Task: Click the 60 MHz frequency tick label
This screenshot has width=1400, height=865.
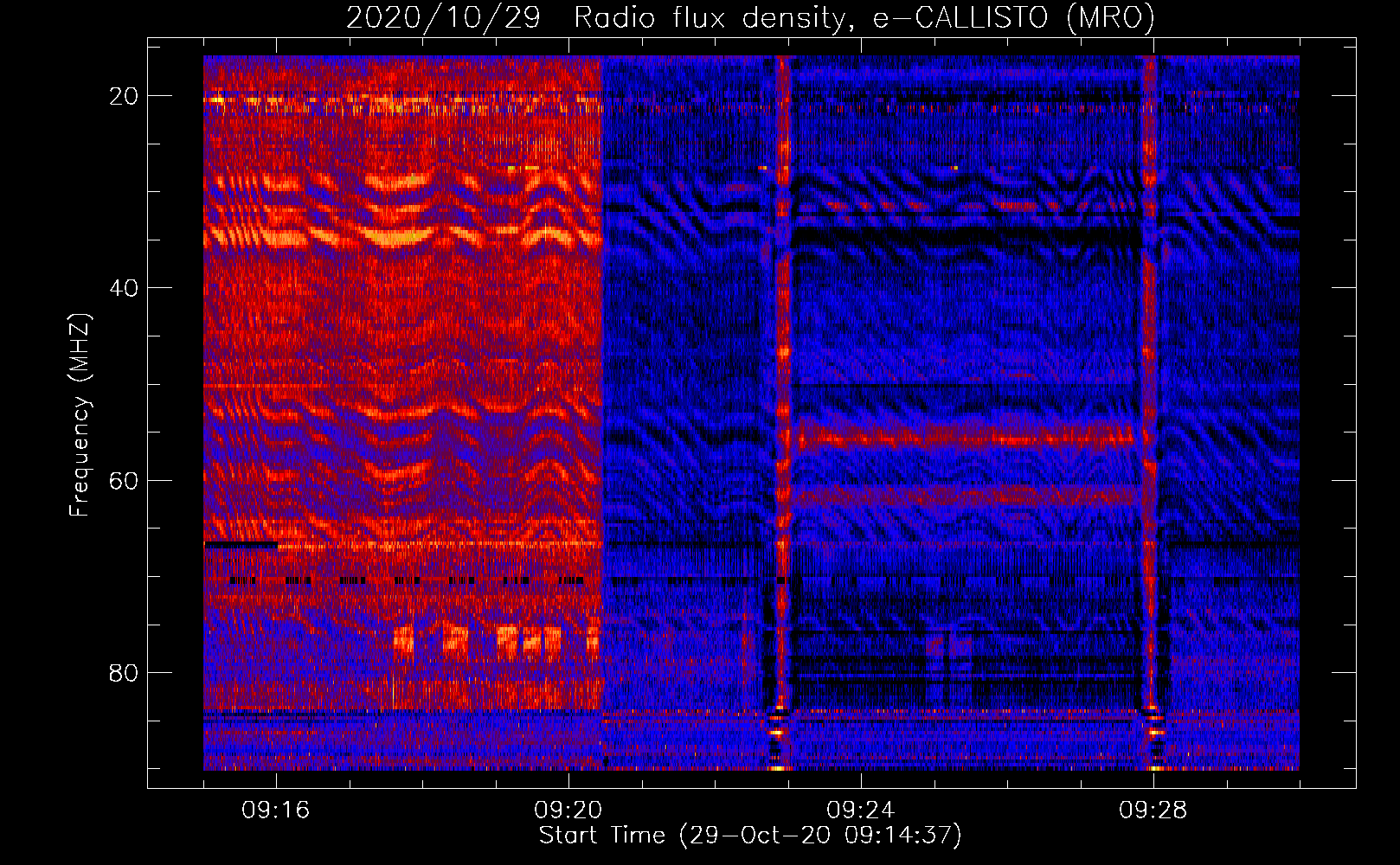Action: point(124,481)
